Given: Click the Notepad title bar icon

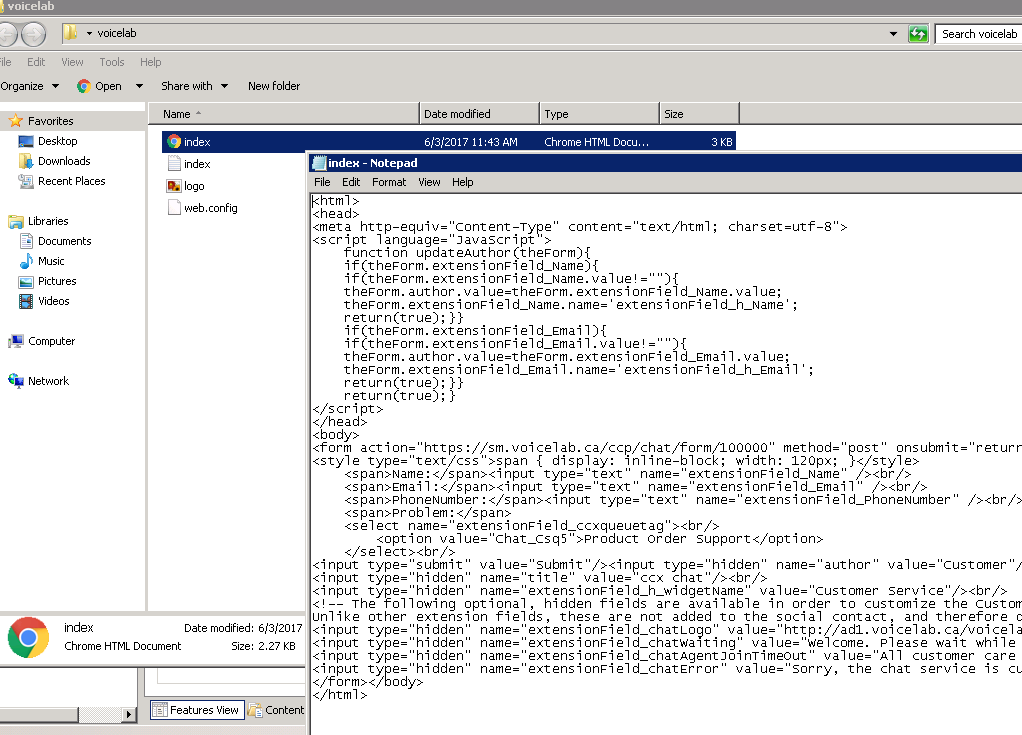Looking at the screenshot, I should pos(319,163).
